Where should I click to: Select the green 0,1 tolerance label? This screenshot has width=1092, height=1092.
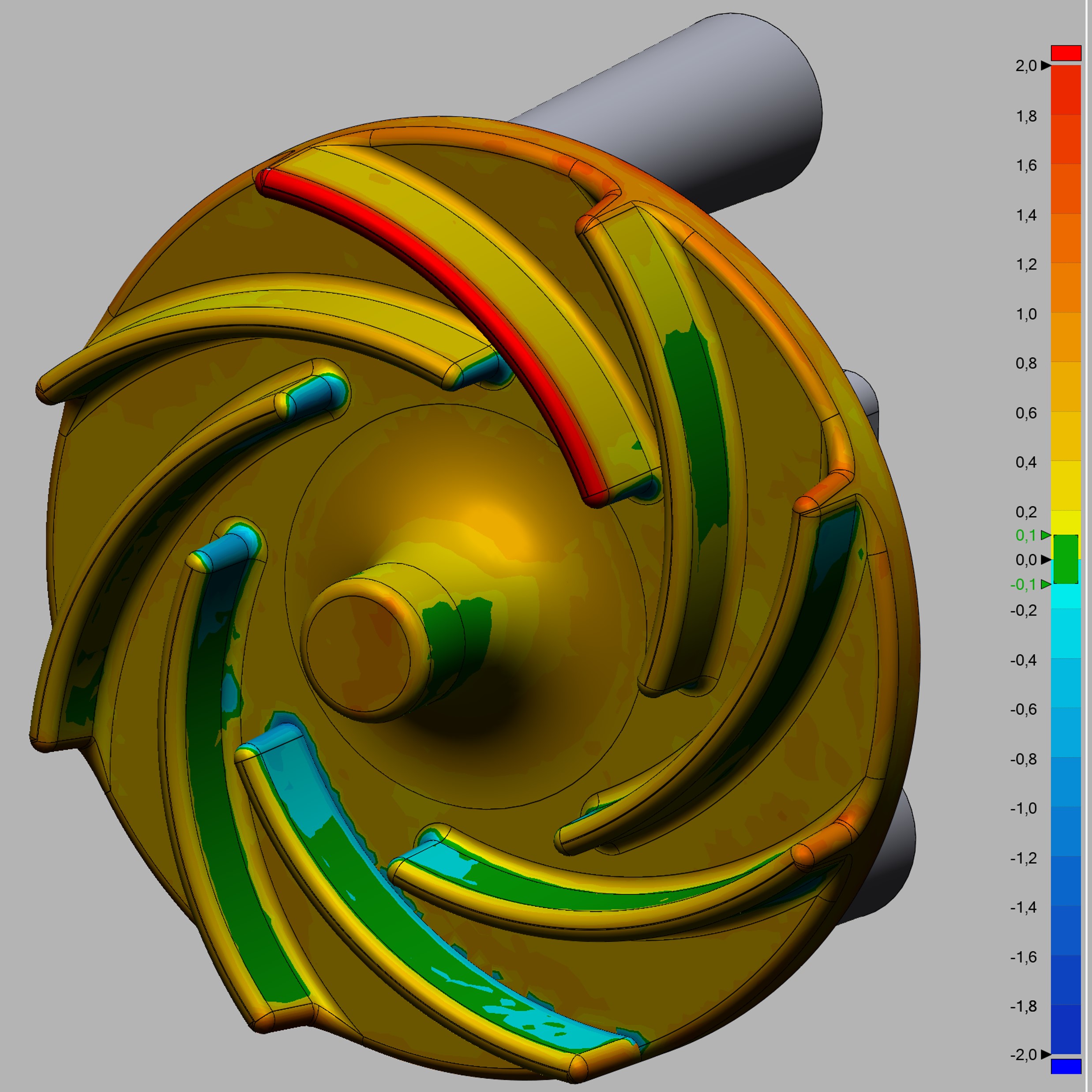[1026, 535]
